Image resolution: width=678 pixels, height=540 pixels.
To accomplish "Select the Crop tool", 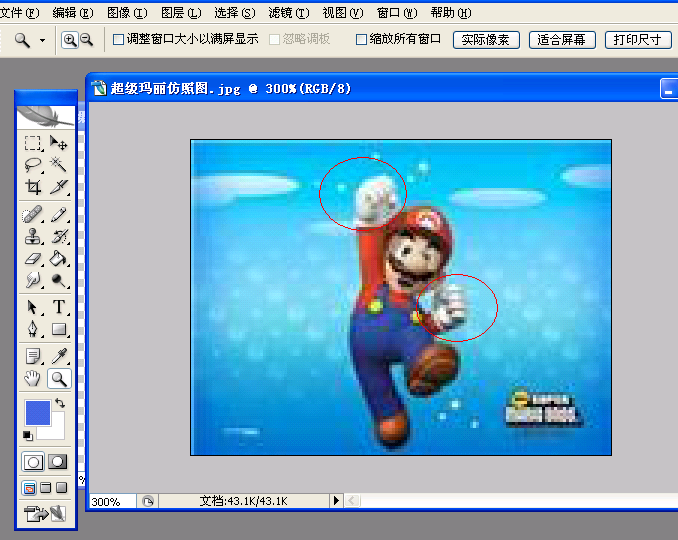I will coord(33,186).
